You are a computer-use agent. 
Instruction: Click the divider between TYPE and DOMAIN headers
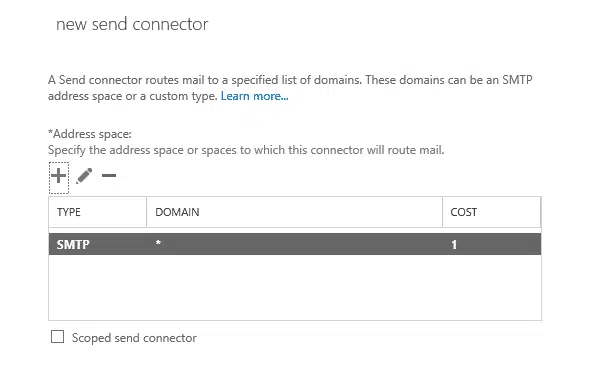coord(146,212)
